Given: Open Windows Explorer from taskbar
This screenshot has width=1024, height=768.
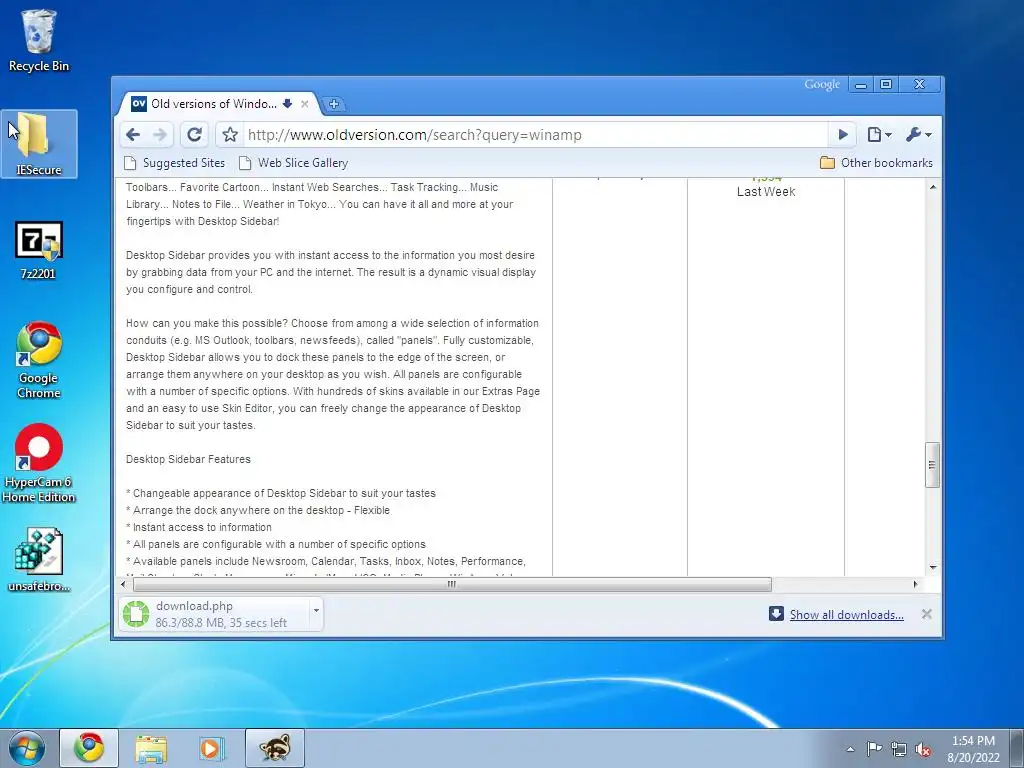Looking at the screenshot, I should 151,748.
